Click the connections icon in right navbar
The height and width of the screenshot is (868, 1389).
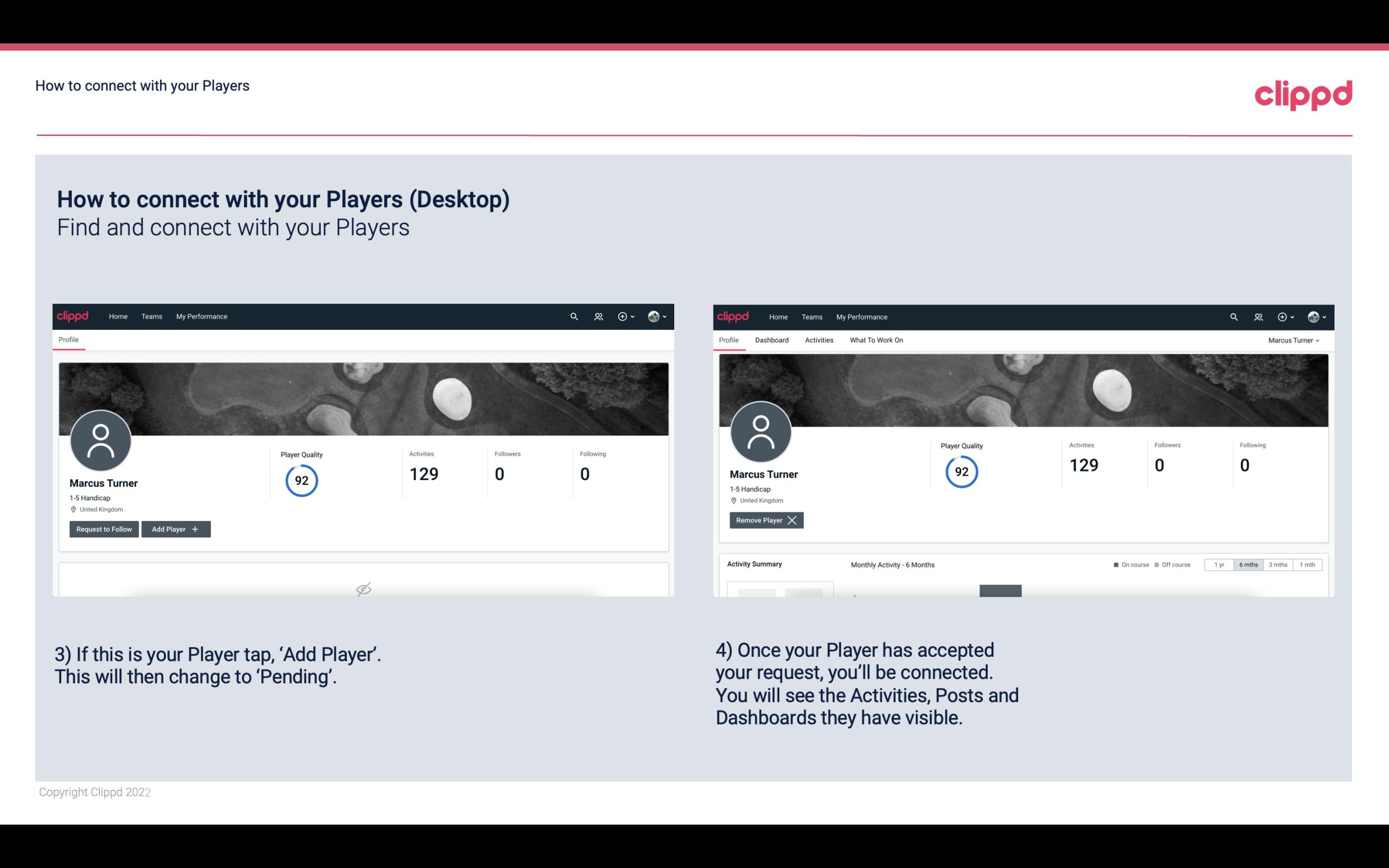(x=1258, y=316)
